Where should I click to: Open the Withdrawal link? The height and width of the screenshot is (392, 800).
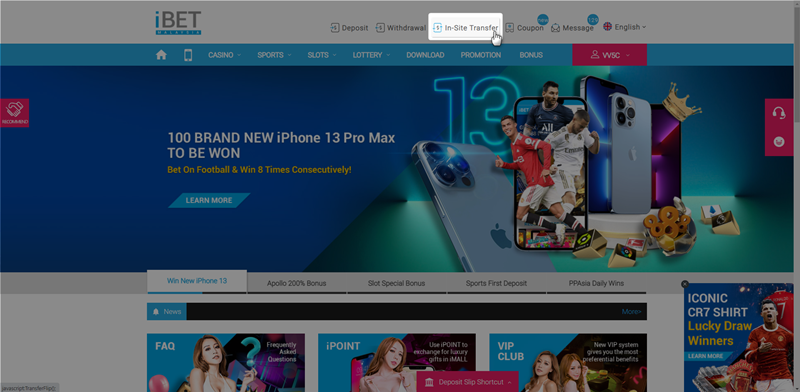coord(401,28)
